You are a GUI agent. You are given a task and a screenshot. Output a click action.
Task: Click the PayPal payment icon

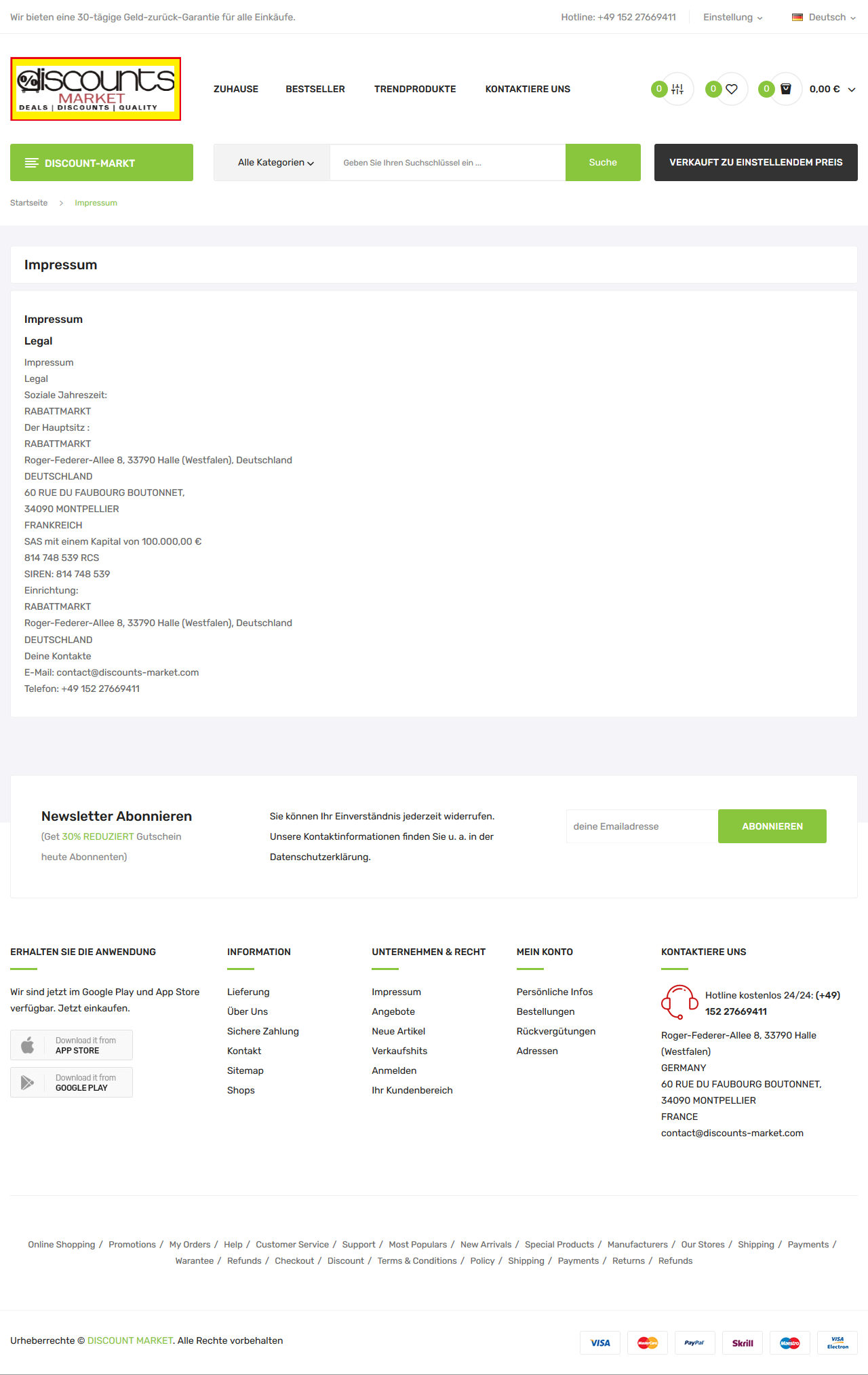(694, 1342)
